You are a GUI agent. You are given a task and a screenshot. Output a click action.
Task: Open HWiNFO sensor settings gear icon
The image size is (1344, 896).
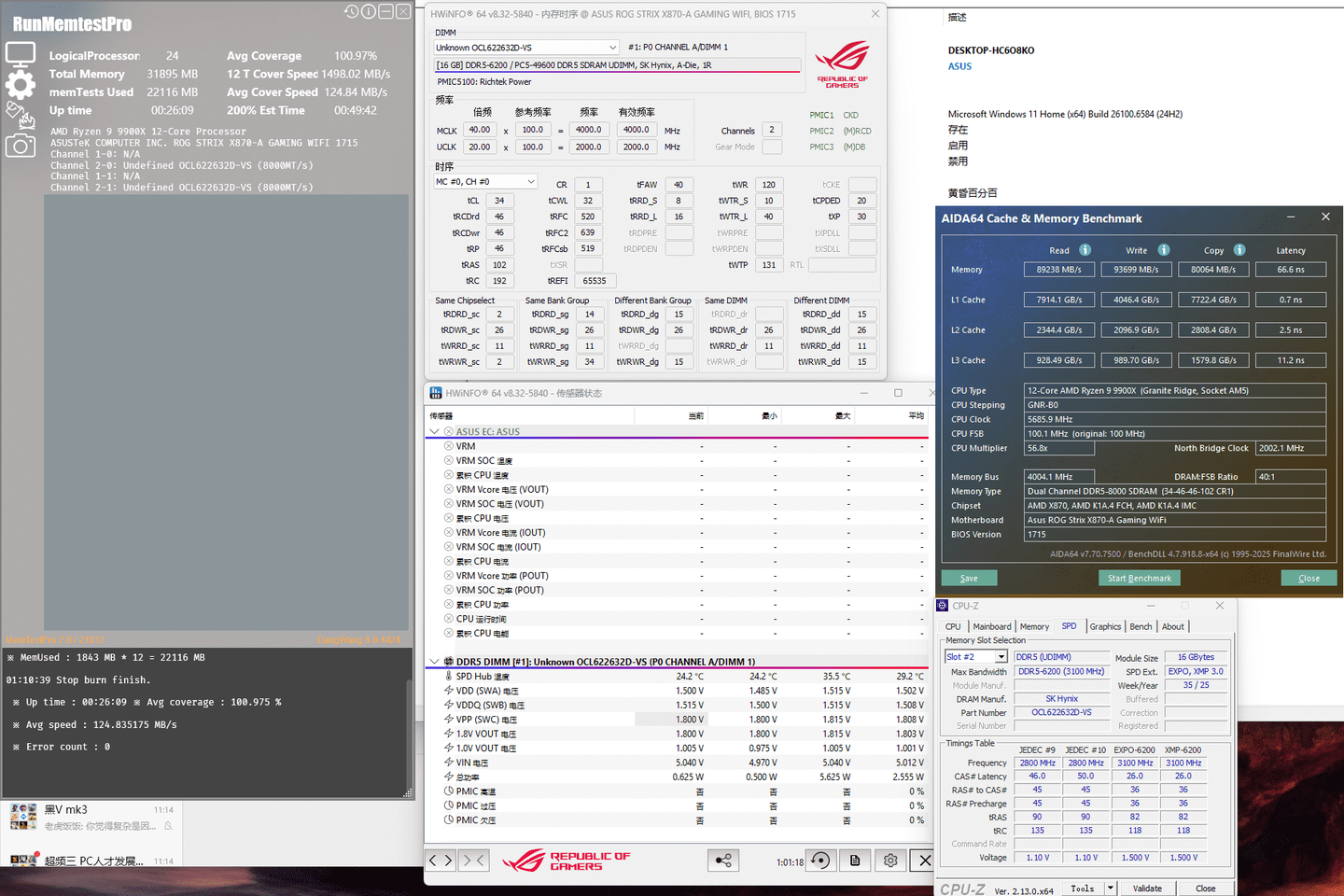[x=890, y=861]
